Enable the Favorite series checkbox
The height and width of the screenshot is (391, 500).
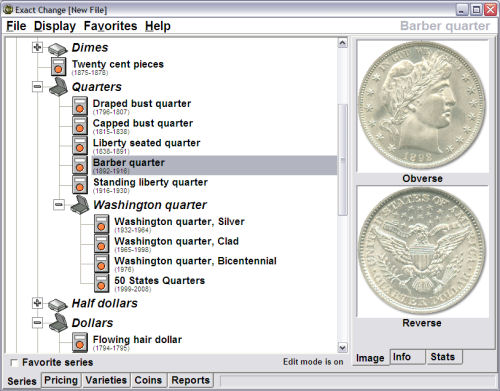tap(14, 363)
